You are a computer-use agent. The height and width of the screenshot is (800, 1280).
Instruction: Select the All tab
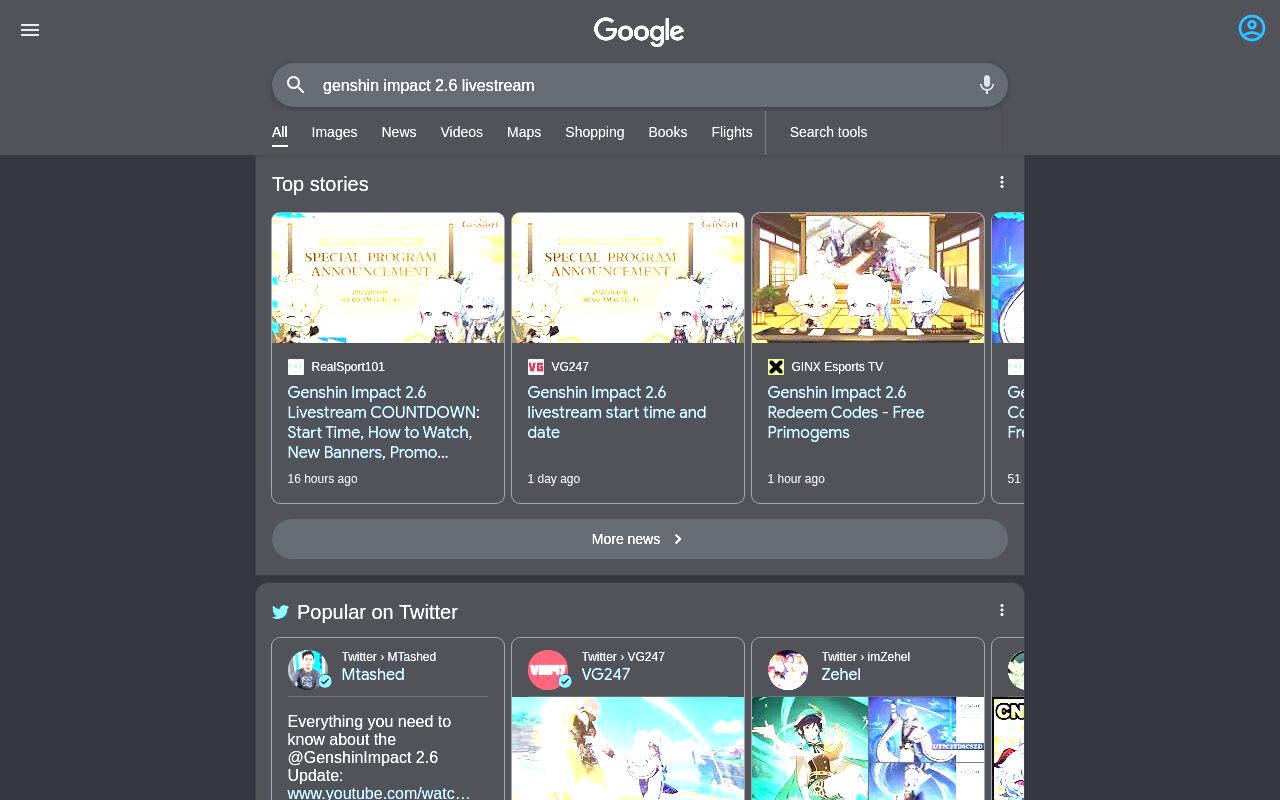pyautogui.click(x=280, y=132)
